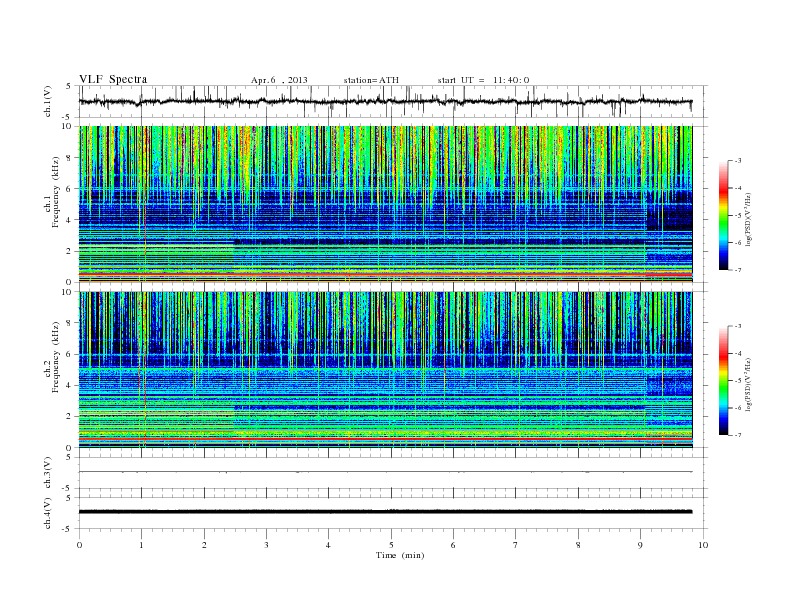
Task: Click time axis tick label "0"
Action: coord(79,545)
